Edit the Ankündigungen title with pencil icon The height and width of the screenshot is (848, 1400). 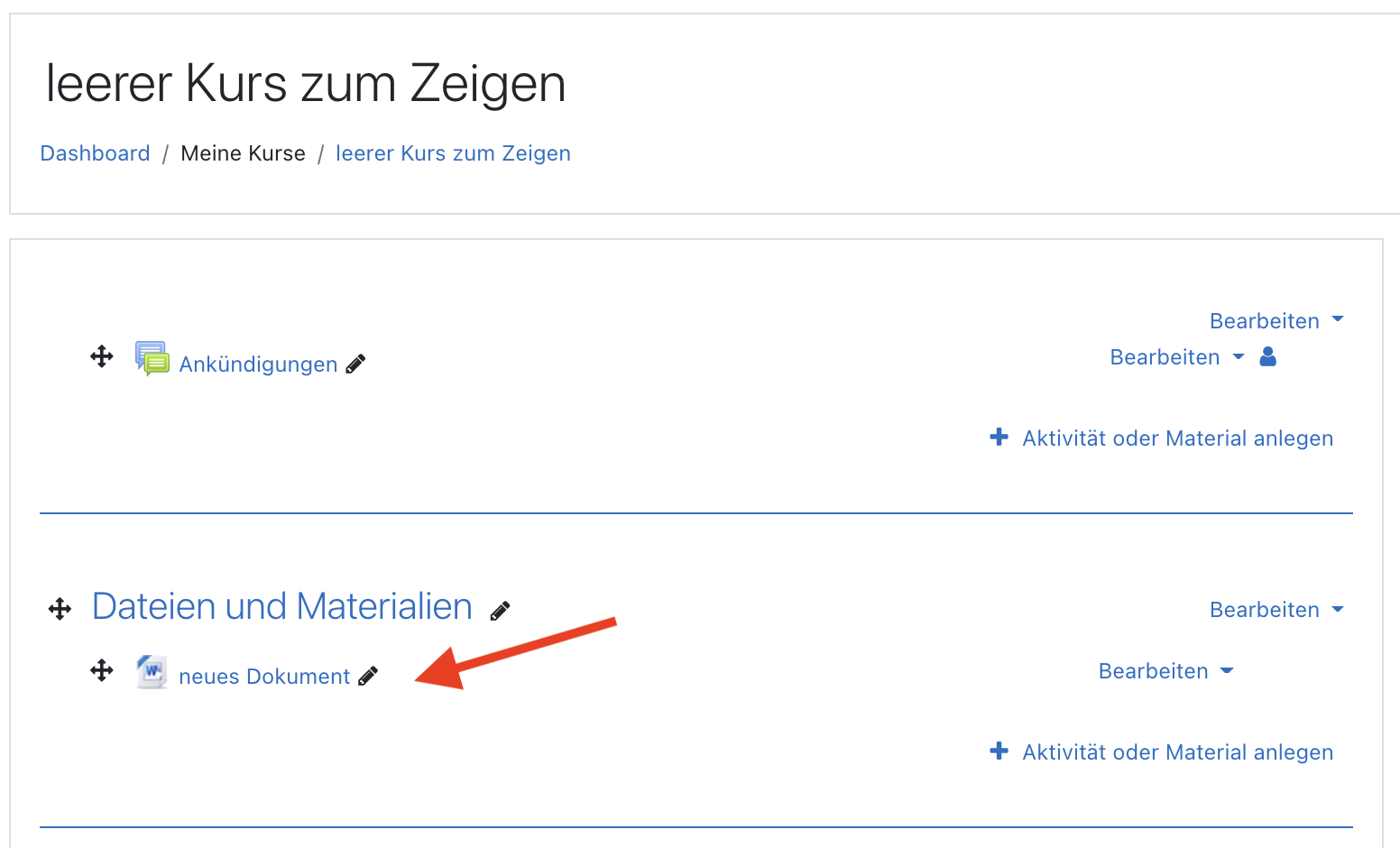coord(356,364)
